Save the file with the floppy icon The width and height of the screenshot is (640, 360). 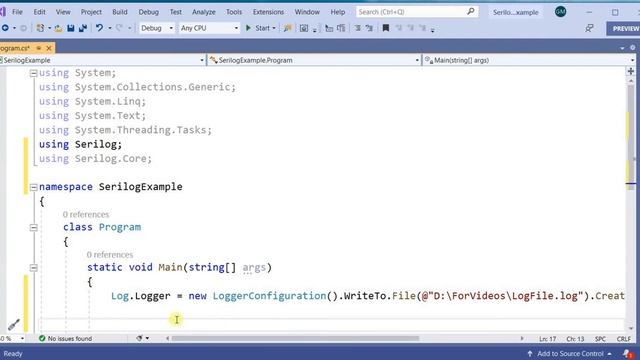71,28
